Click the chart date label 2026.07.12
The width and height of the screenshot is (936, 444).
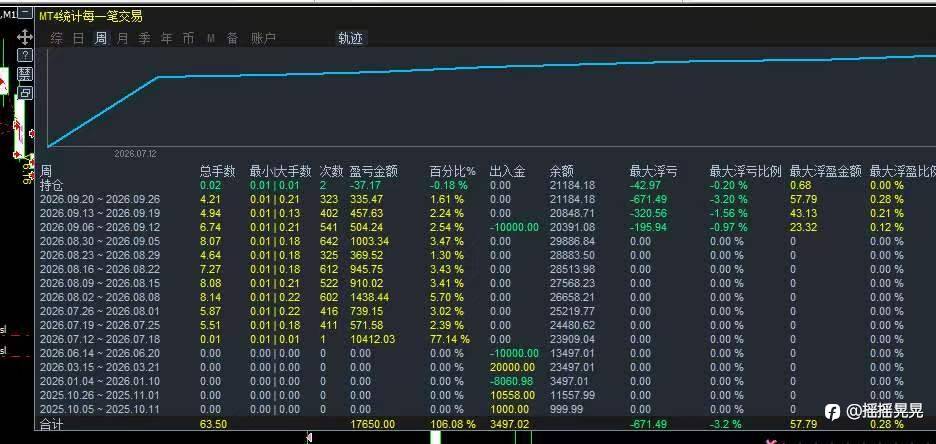pyautogui.click(x=136, y=154)
